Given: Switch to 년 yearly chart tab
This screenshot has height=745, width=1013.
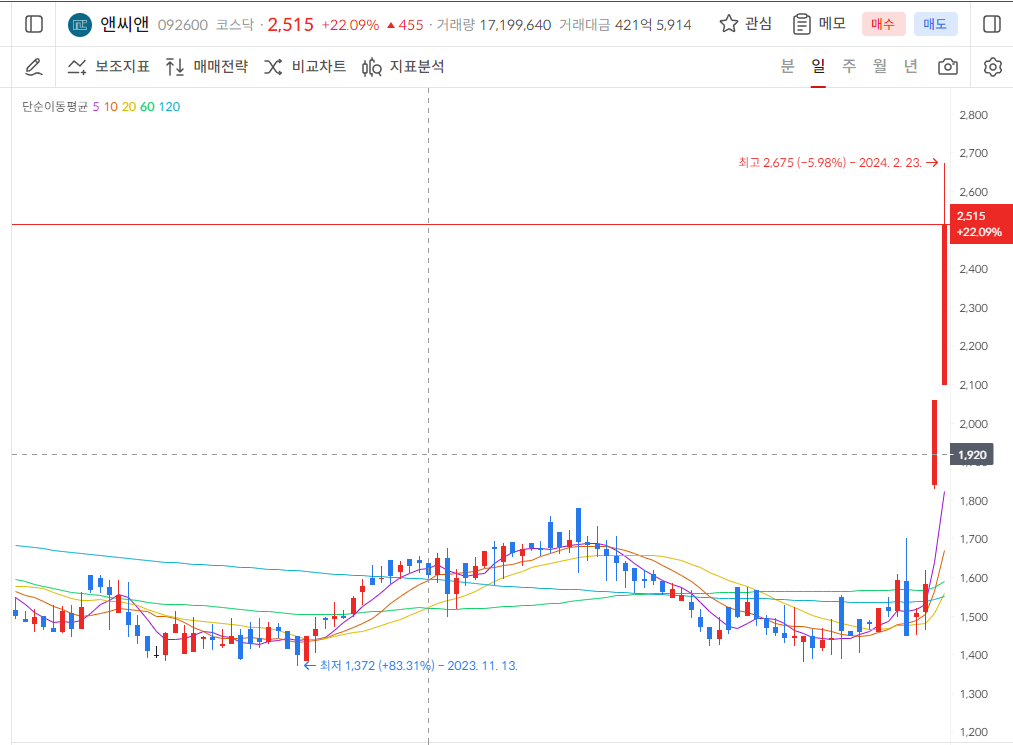Looking at the screenshot, I should 911,66.
